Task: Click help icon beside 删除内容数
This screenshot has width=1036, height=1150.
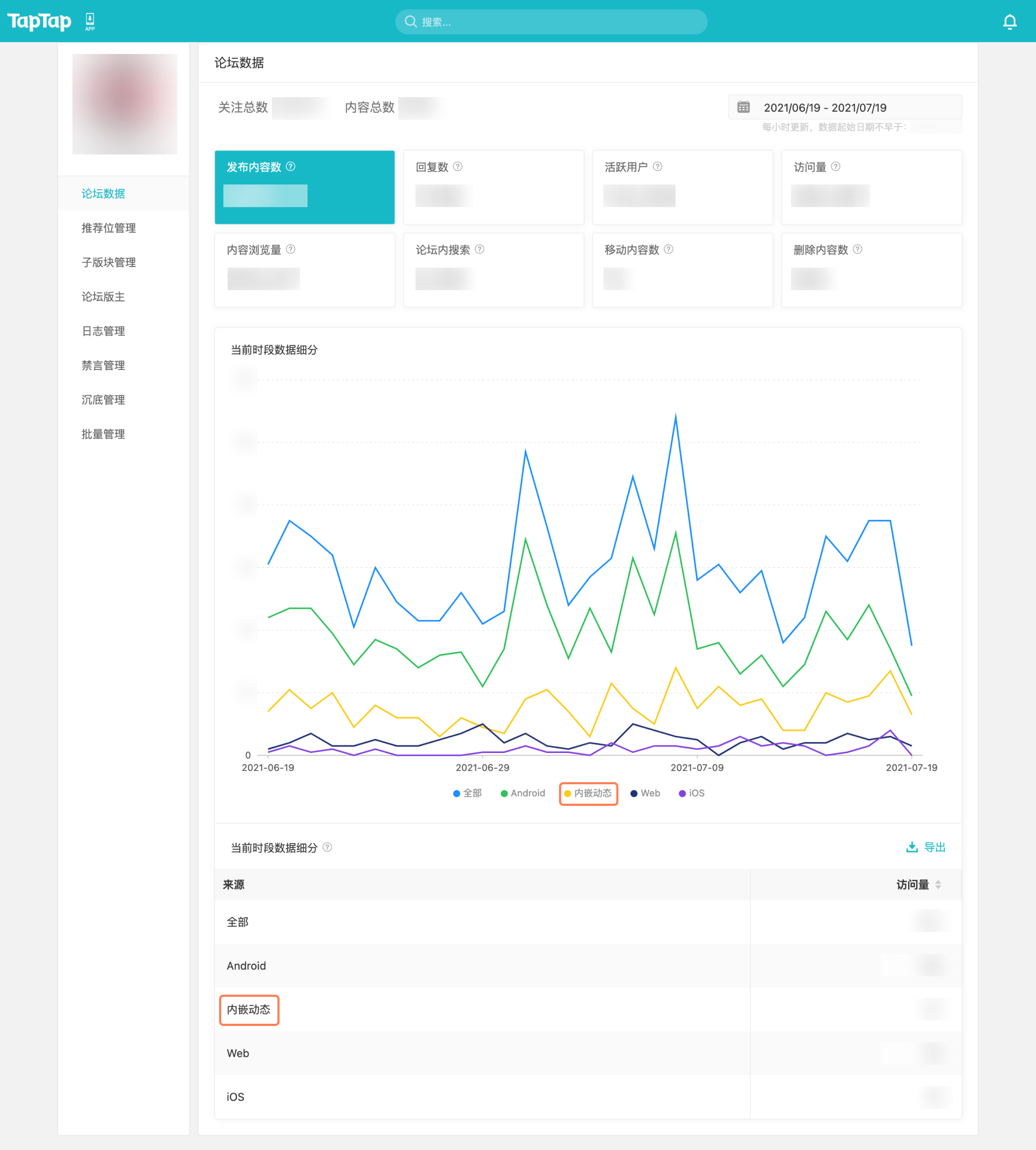Action: [x=857, y=249]
